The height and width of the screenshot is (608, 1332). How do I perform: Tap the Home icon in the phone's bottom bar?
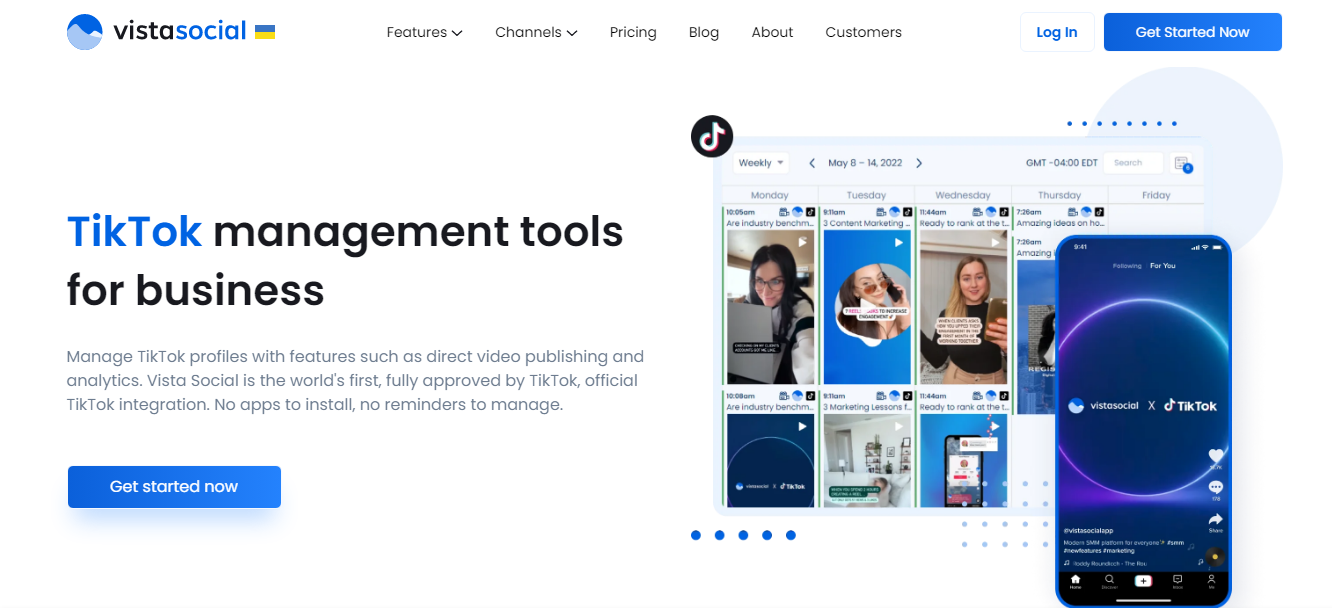(1075, 581)
